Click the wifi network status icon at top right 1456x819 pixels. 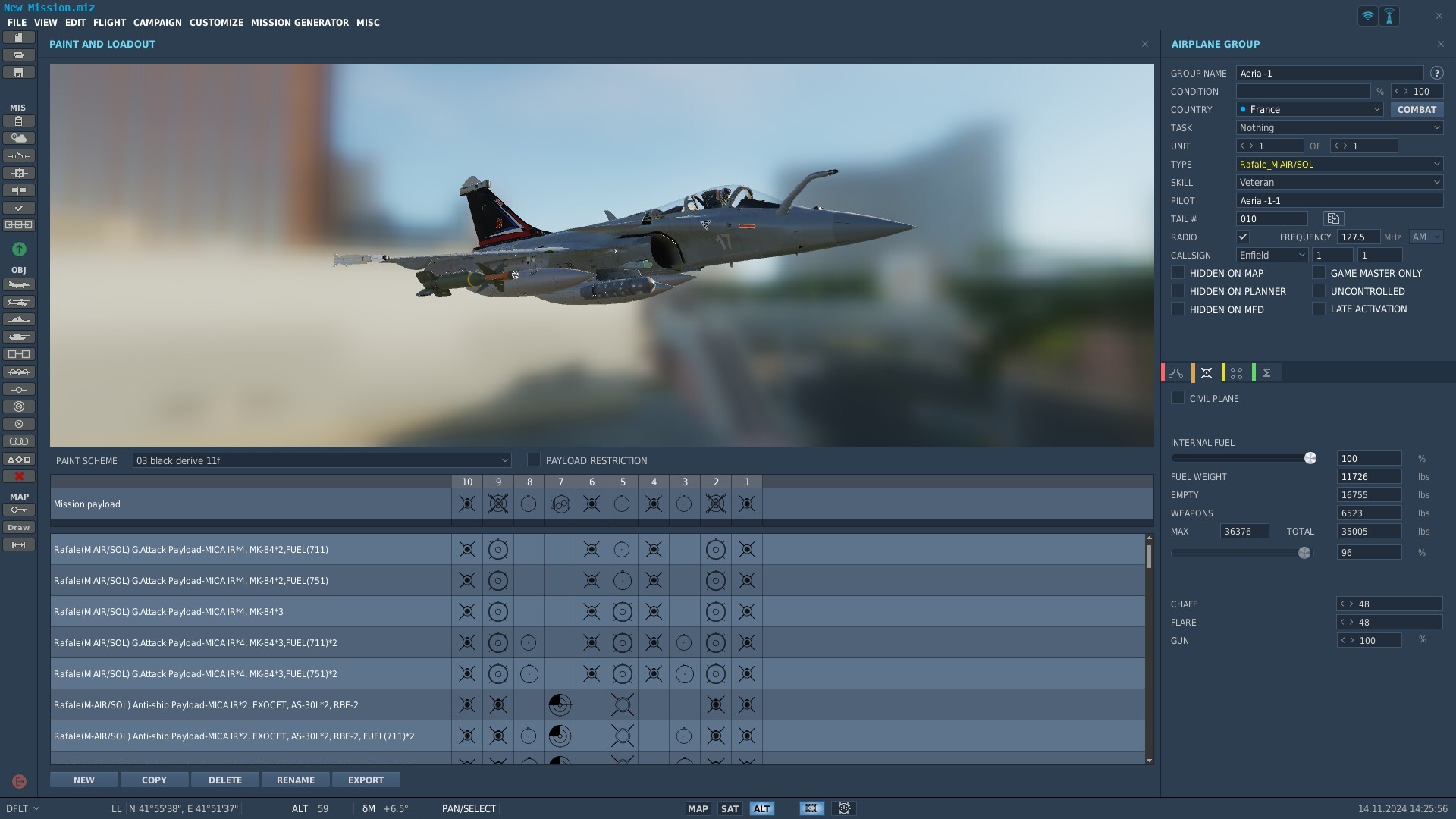coord(1367,16)
